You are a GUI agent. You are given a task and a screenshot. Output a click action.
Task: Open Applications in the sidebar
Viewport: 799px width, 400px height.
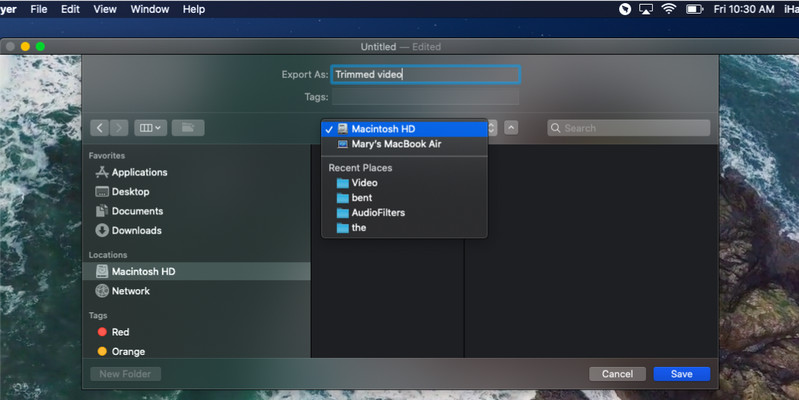click(x=196, y=172)
